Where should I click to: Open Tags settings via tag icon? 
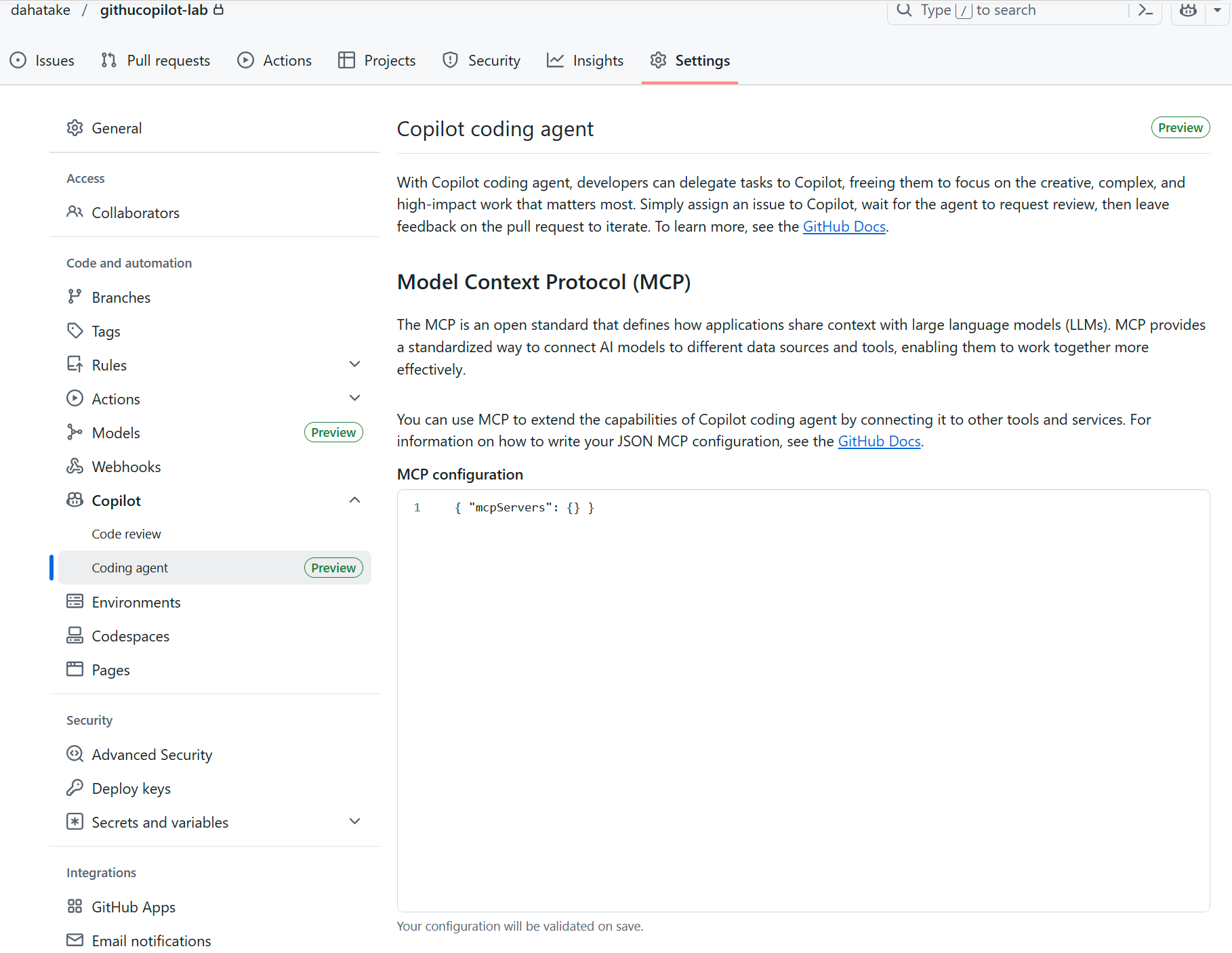[75, 331]
